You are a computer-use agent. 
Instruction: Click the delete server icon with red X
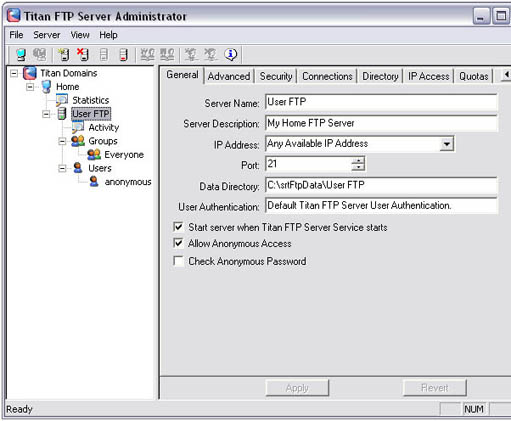83,54
